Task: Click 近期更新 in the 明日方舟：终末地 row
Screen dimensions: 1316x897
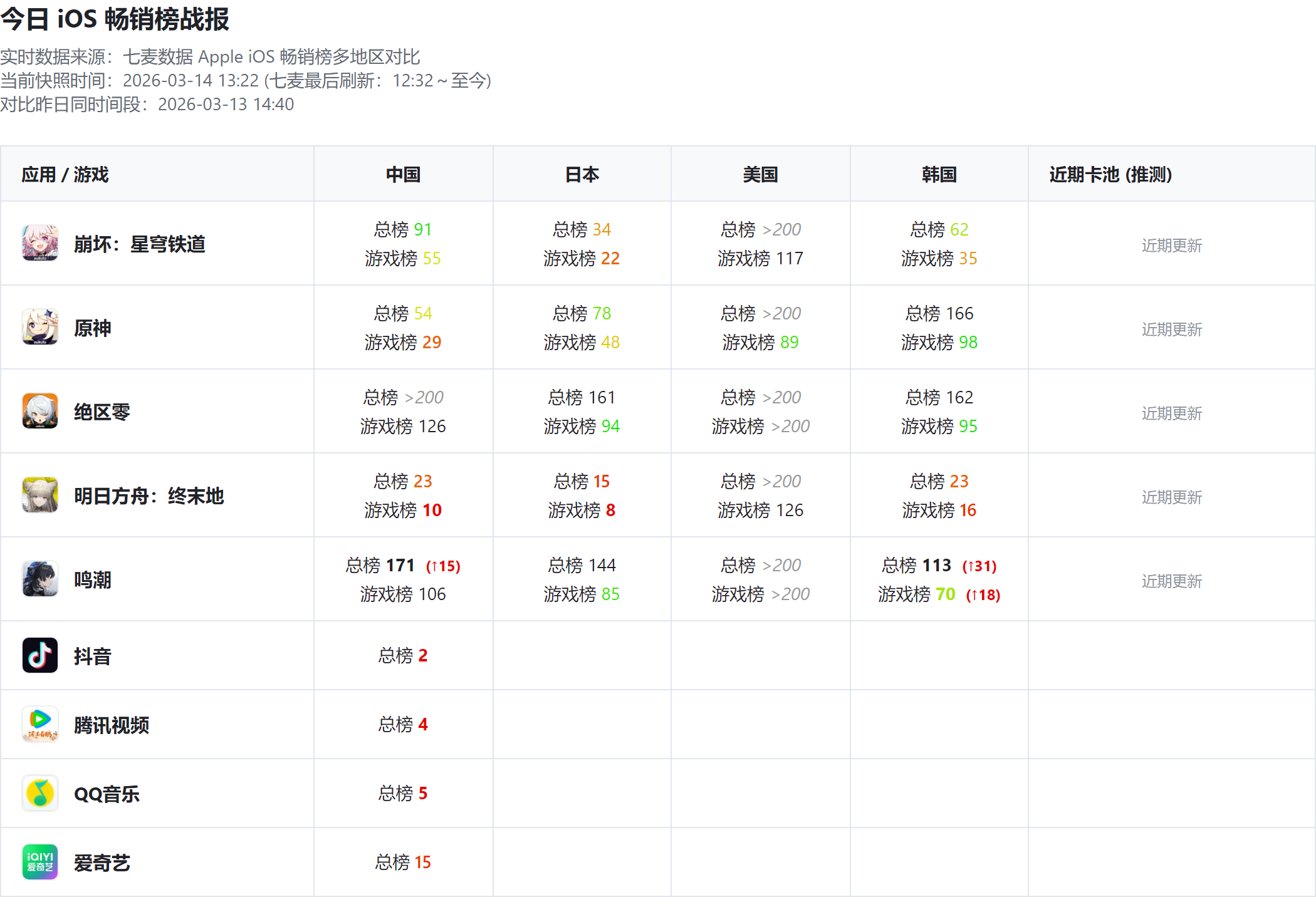Action: (1172, 497)
